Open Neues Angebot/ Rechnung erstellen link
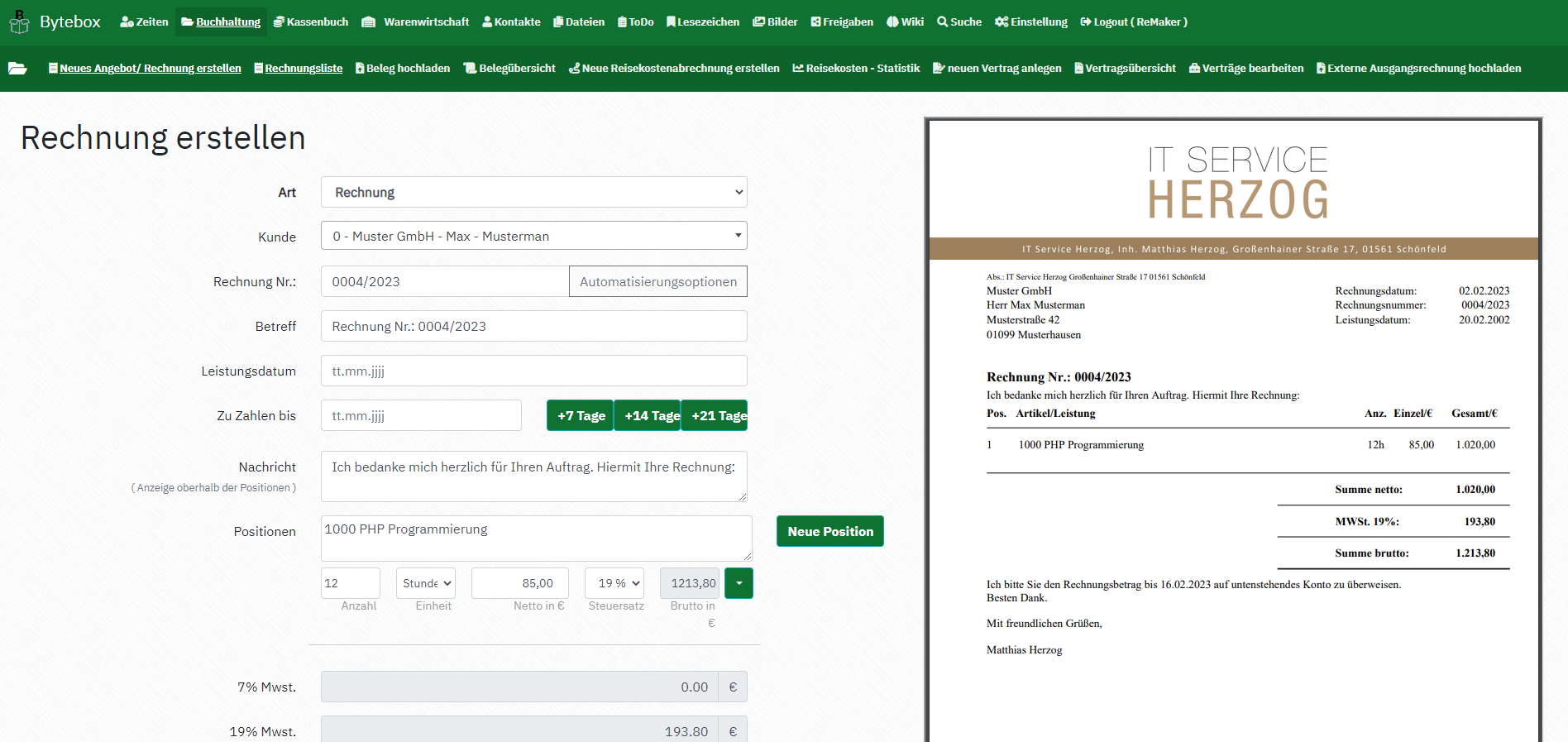1568x742 pixels. (x=145, y=69)
